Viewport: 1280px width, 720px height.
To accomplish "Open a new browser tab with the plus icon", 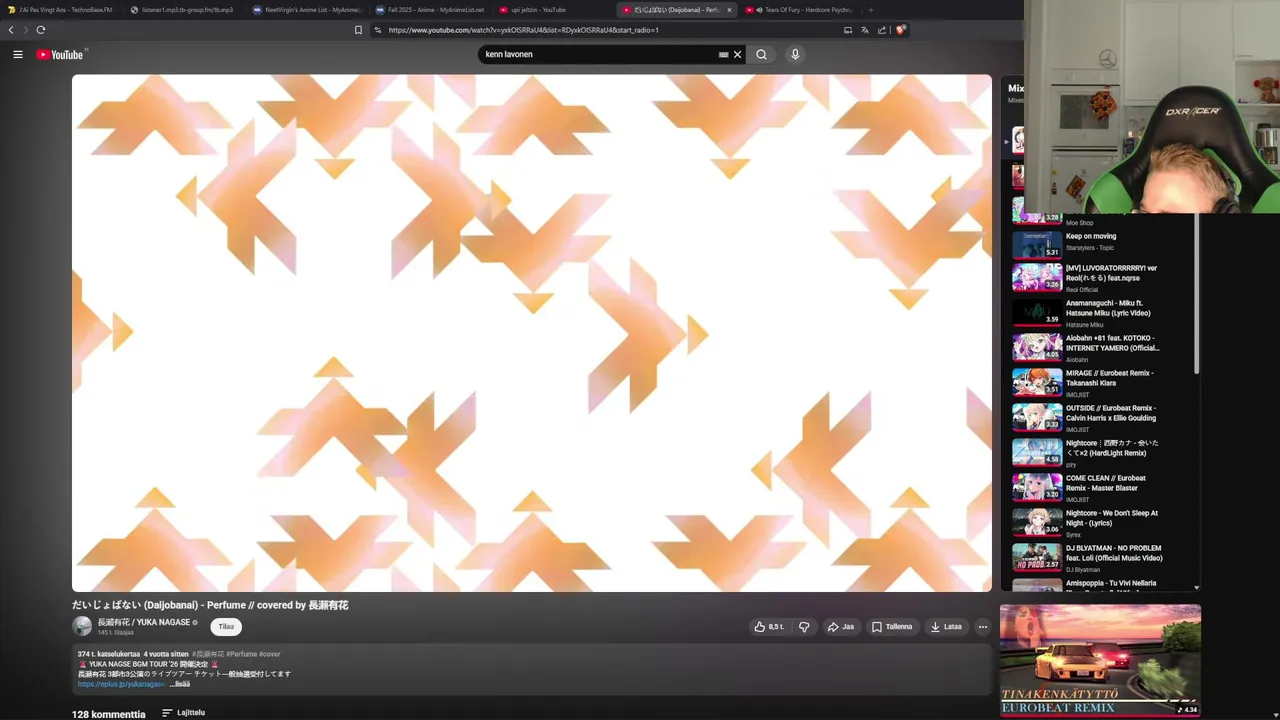I will (870, 10).
